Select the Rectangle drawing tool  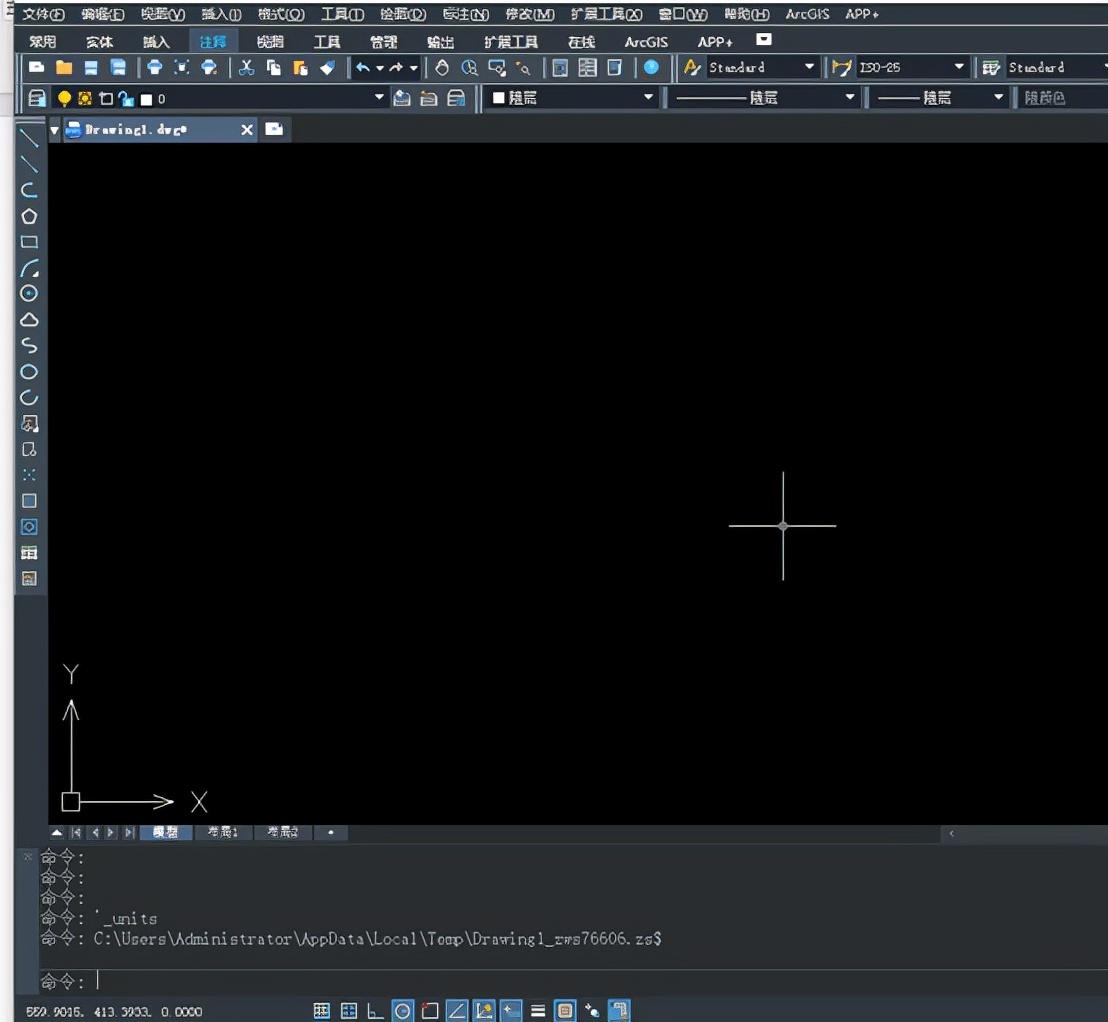pyautogui.click(x=29, y=242)
